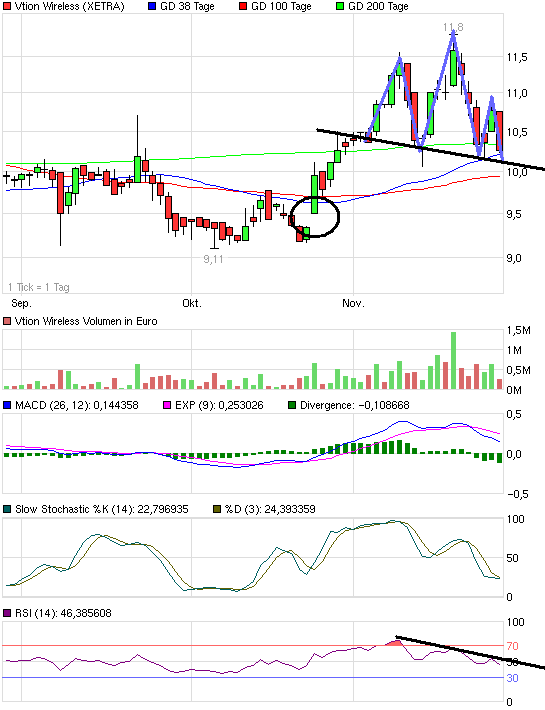Click Vtion Wireless Volumen in Euro label
The image size is (545, 710).
(x=86, y=321)
